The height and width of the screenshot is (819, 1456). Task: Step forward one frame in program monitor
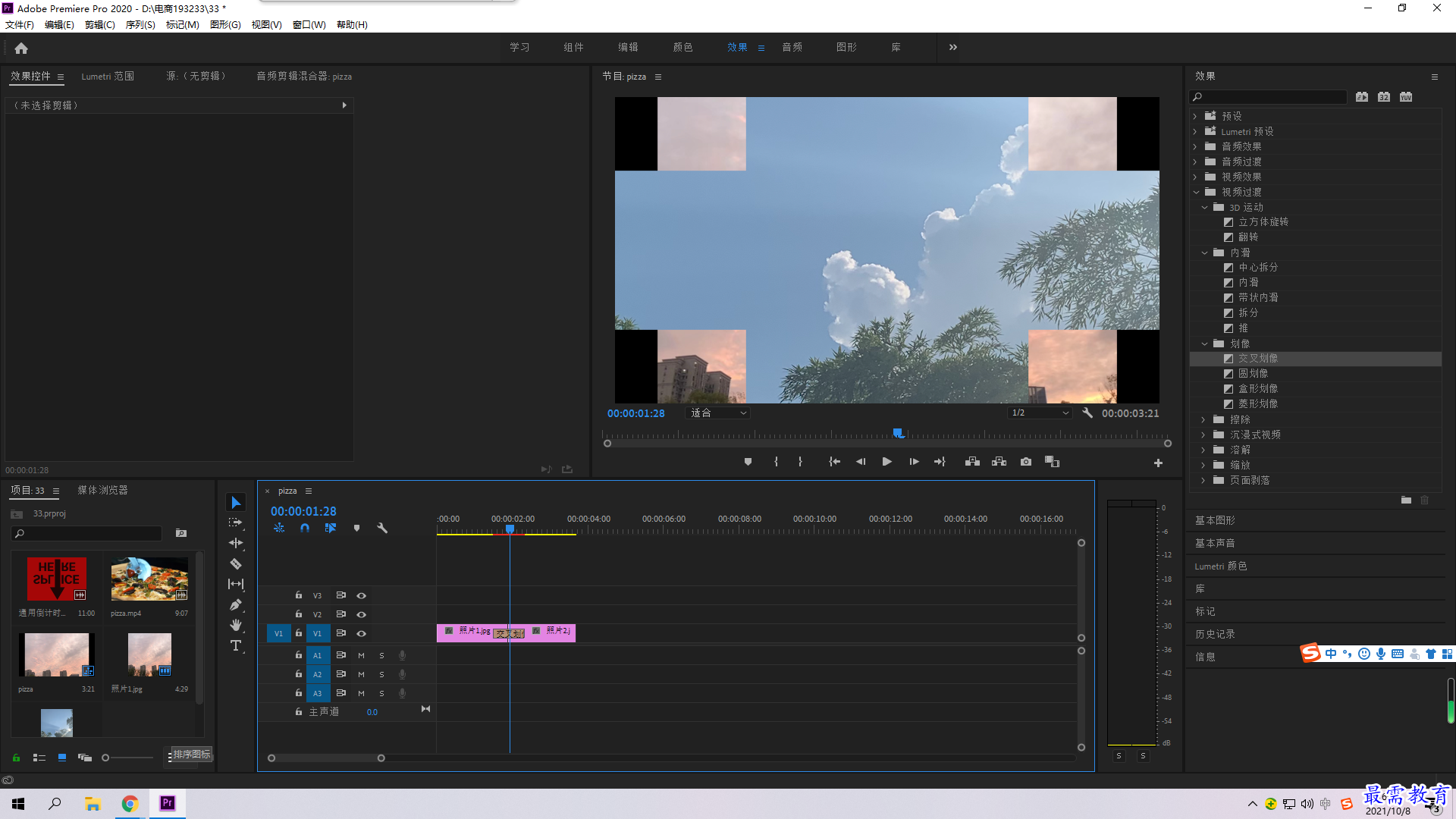click(914, 462)
